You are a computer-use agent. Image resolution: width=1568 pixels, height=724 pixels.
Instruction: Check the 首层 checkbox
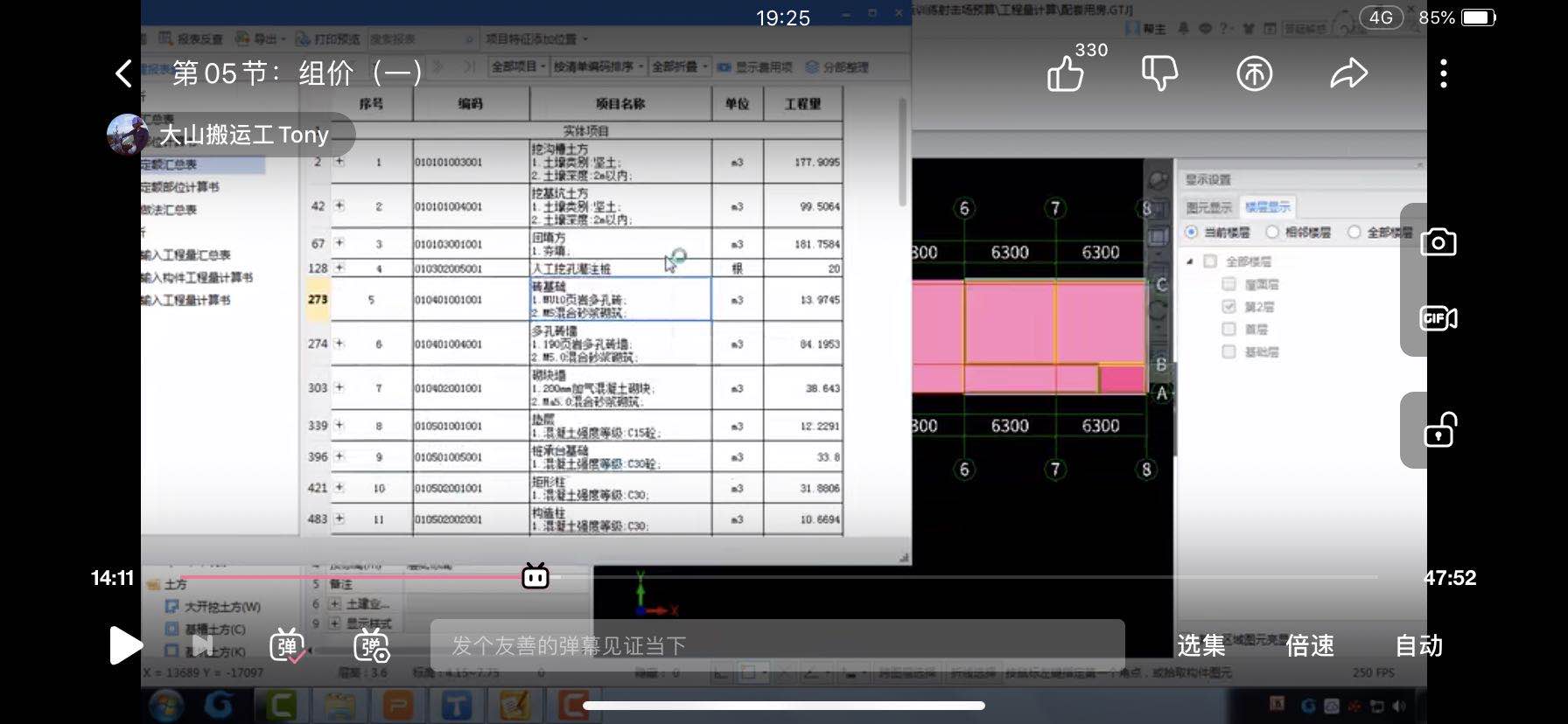tap(1228, 329)
